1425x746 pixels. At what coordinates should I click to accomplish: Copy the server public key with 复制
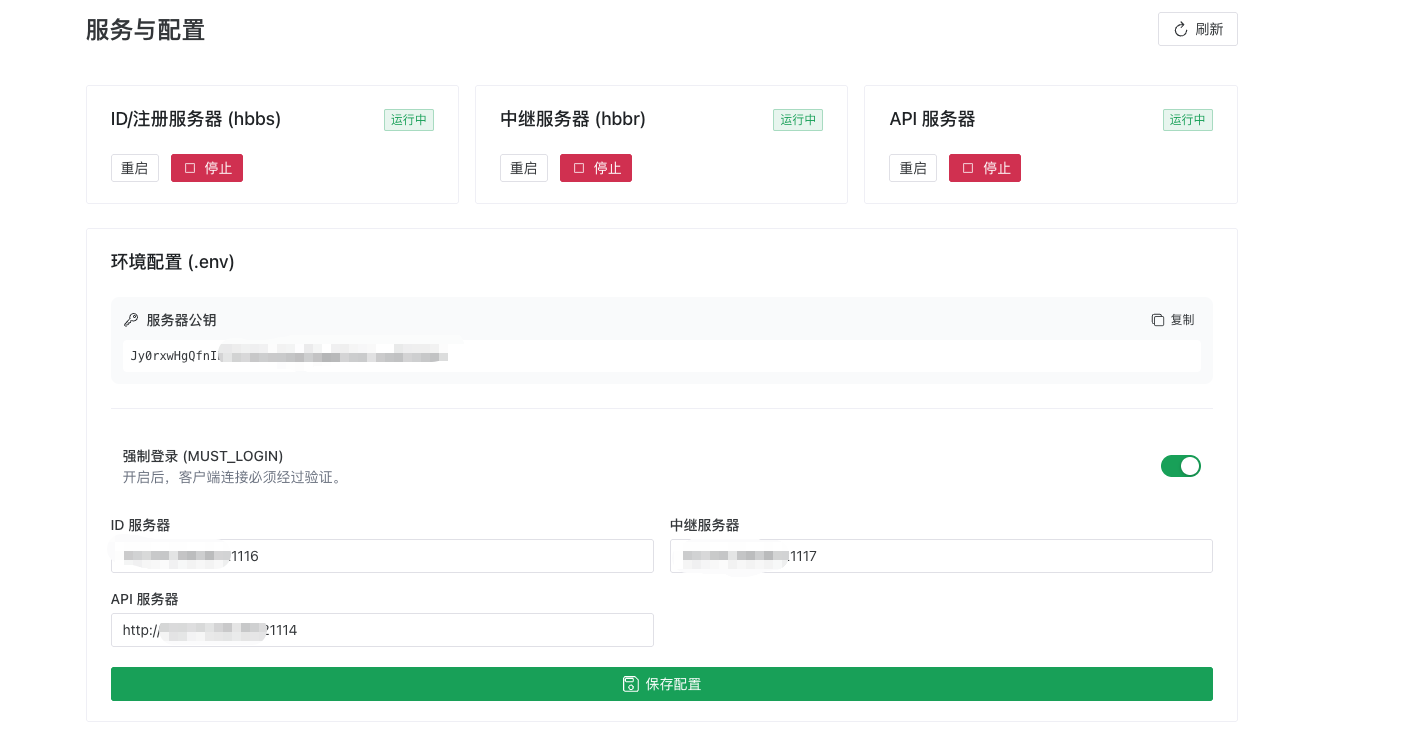pos(1172,320)
